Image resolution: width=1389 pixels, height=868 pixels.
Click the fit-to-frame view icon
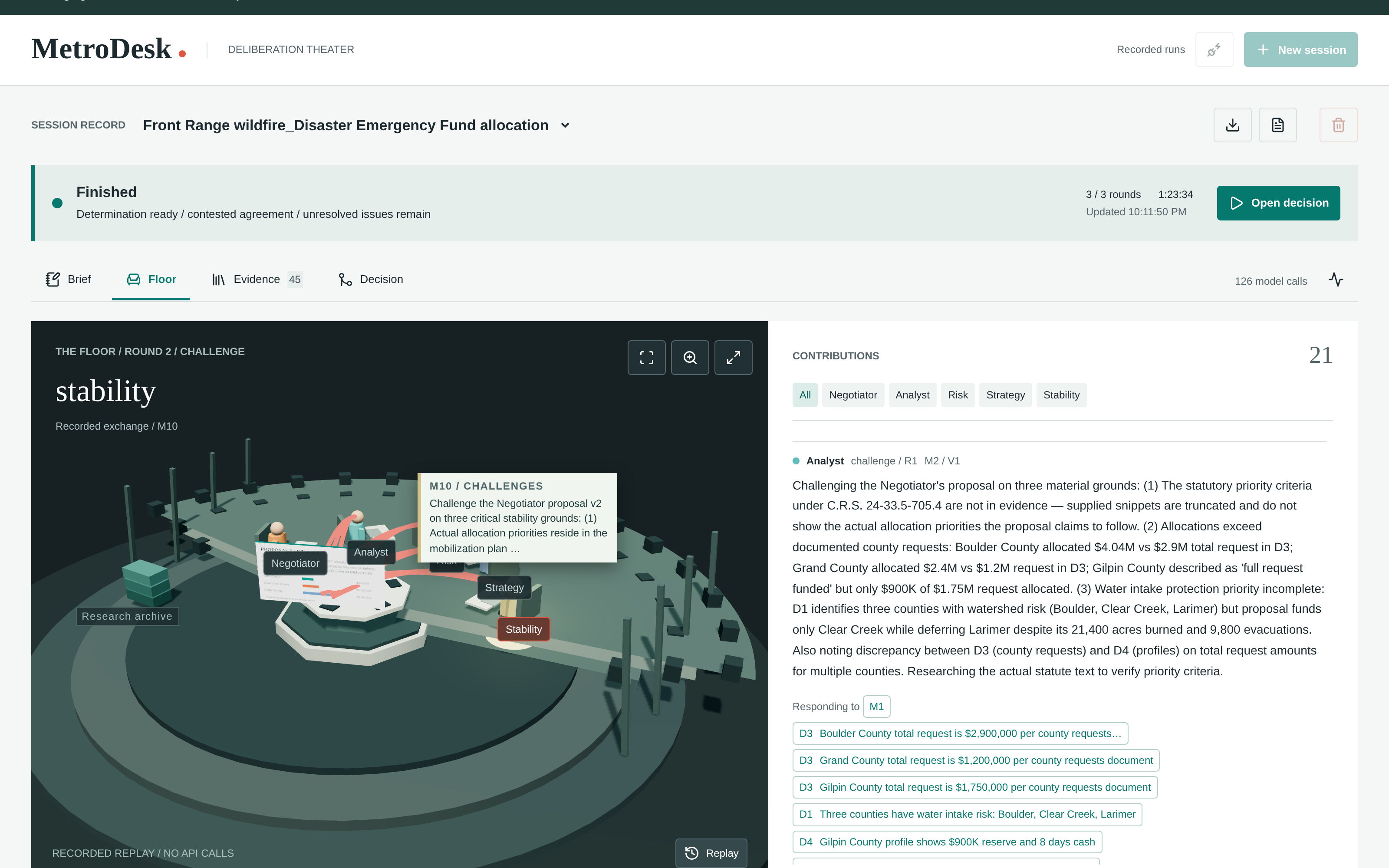click(x=646, y=358)
